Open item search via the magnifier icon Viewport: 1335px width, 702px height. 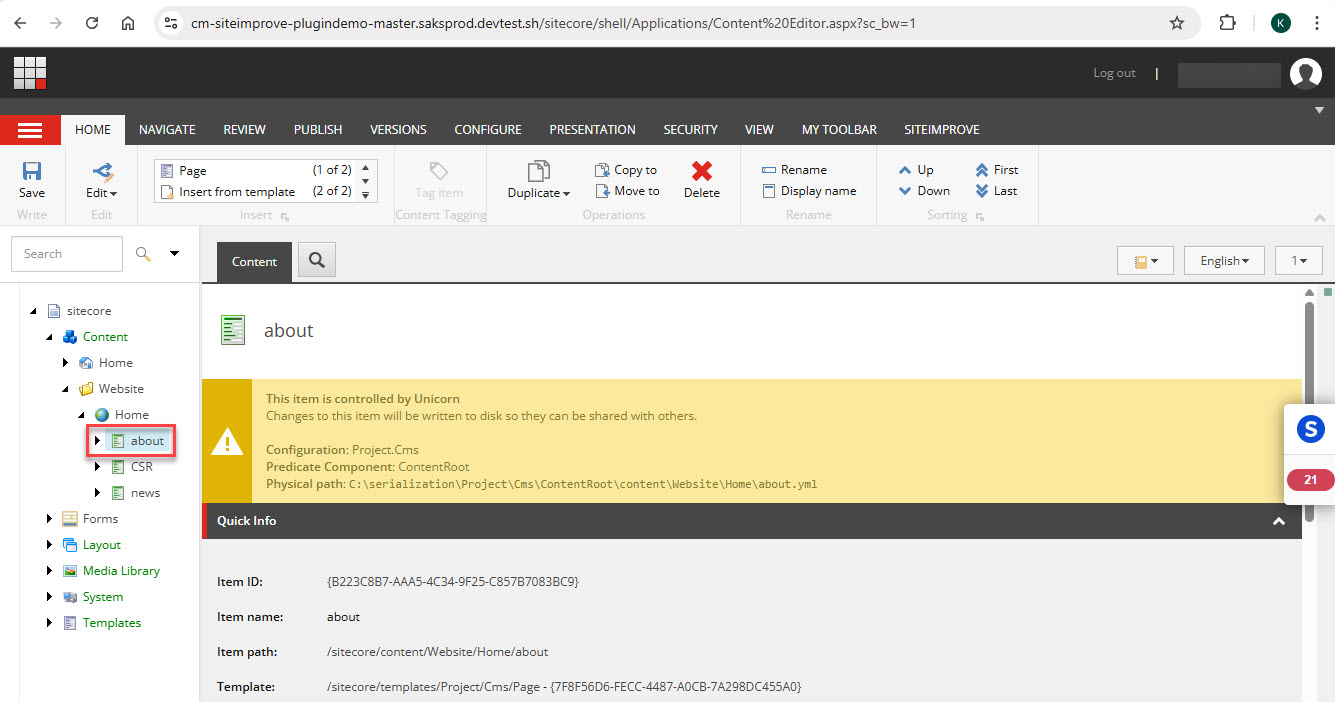[x=316, y=260]
